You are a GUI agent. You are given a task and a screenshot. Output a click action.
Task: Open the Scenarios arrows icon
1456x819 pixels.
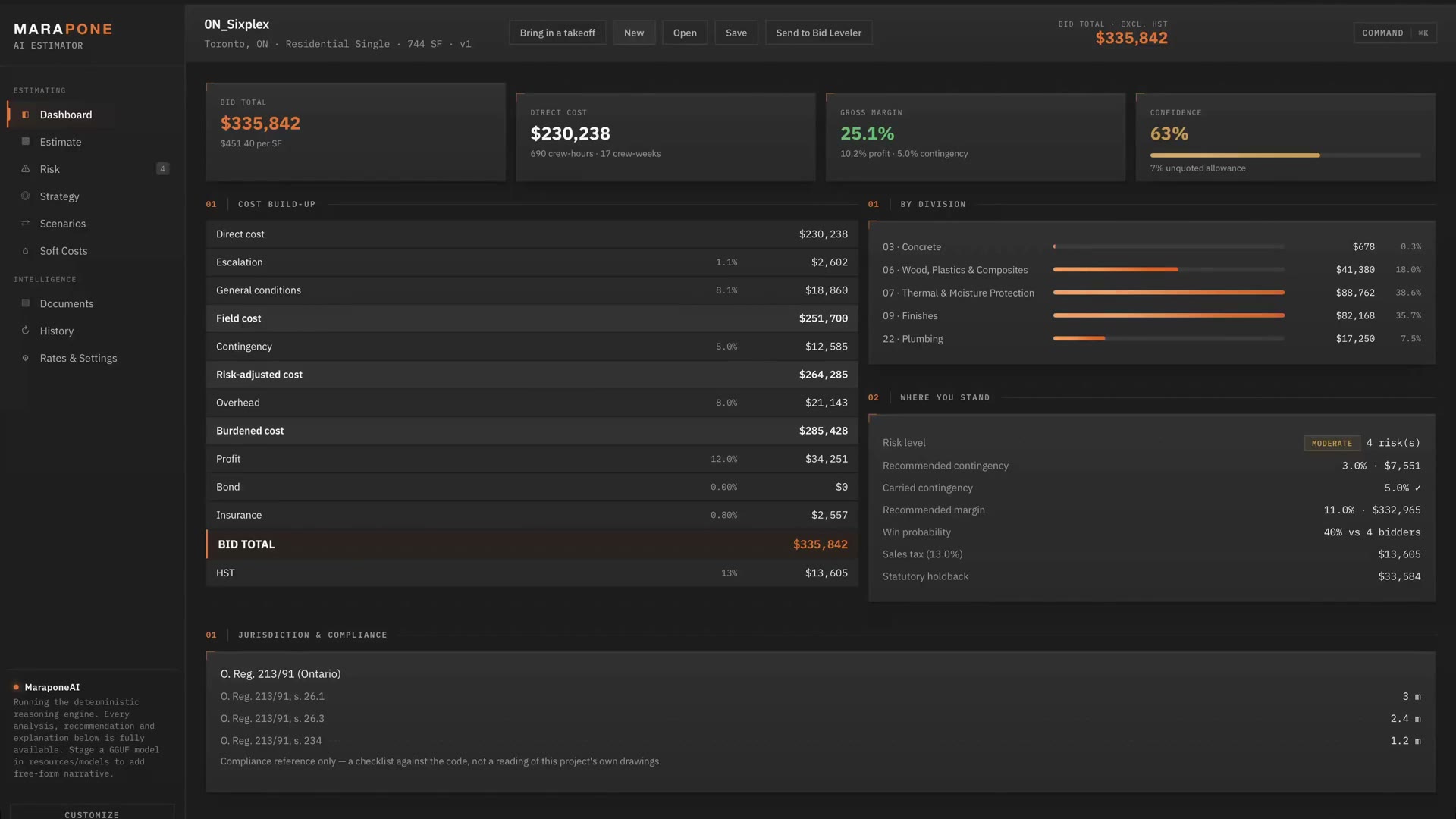click(25, 224)
